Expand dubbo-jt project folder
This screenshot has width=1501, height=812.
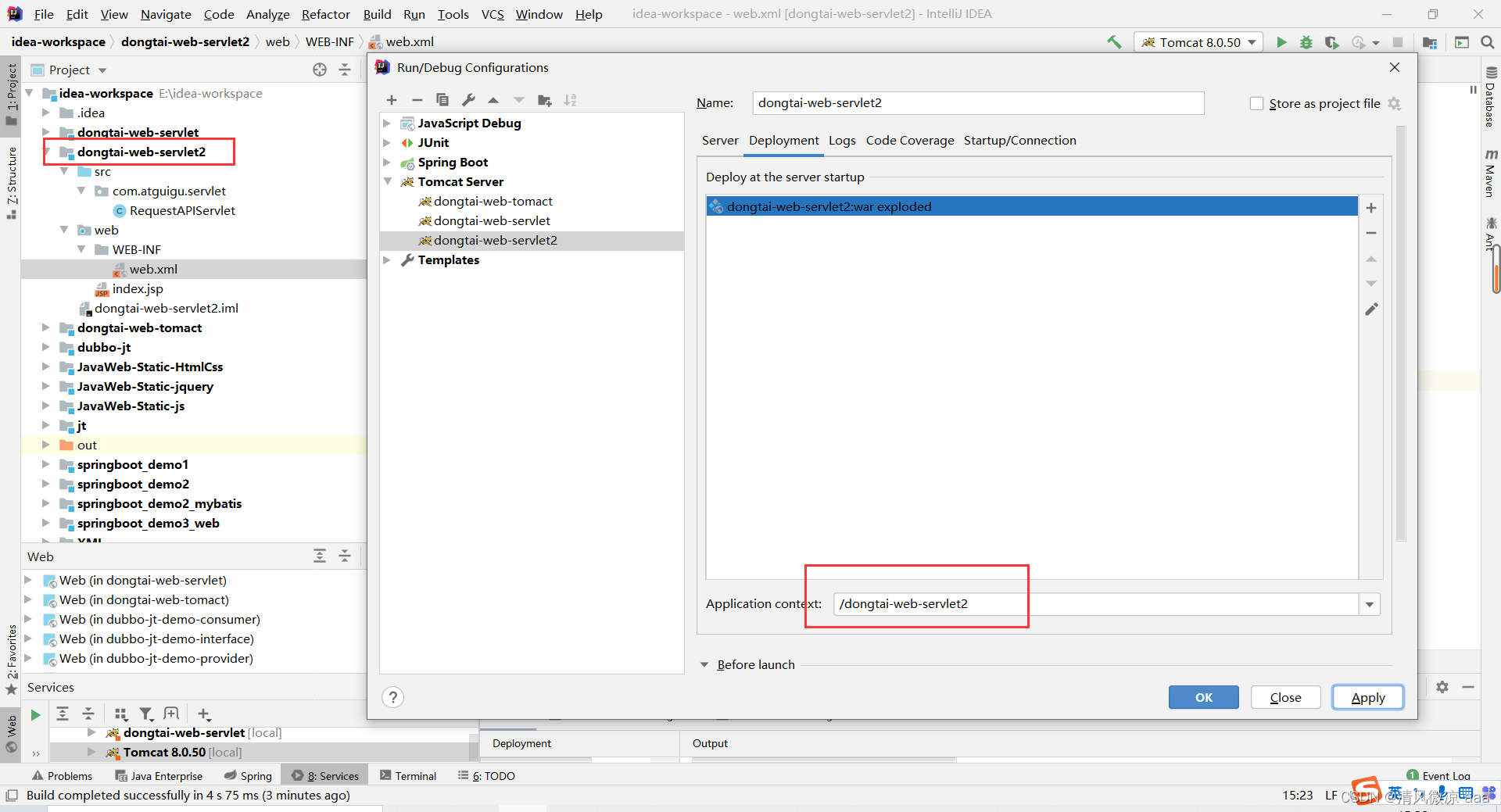45,347
